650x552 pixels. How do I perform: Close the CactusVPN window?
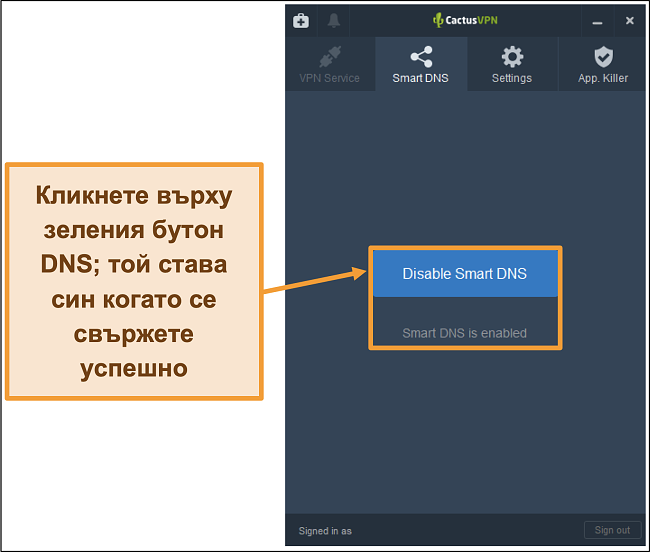point(629,21)
